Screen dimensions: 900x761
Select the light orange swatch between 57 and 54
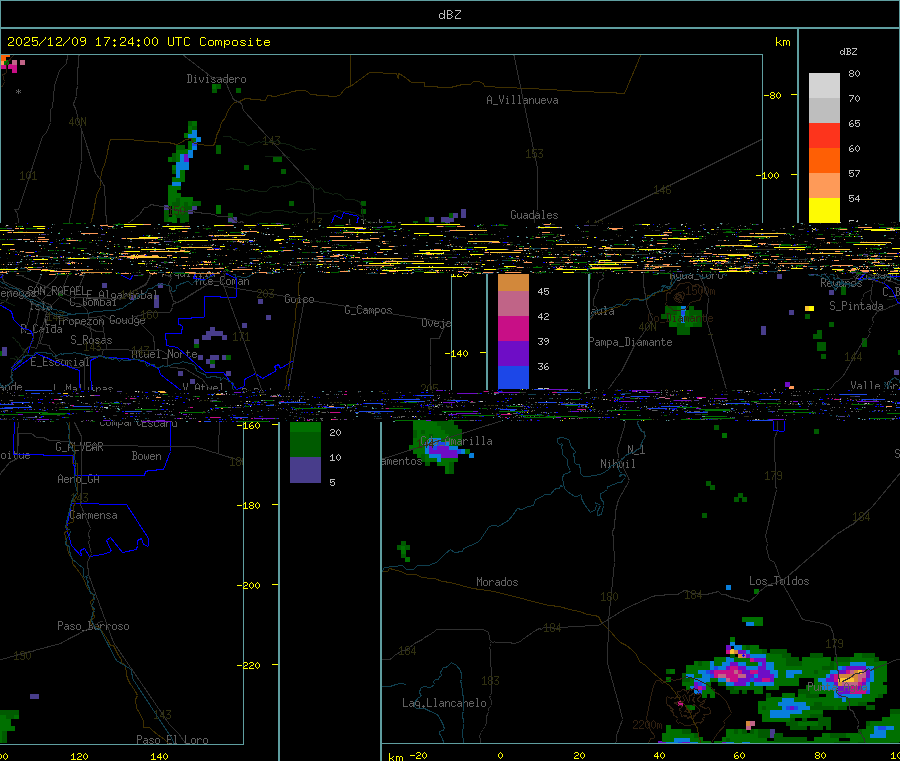pyautogui.click(x=824, y=185)
